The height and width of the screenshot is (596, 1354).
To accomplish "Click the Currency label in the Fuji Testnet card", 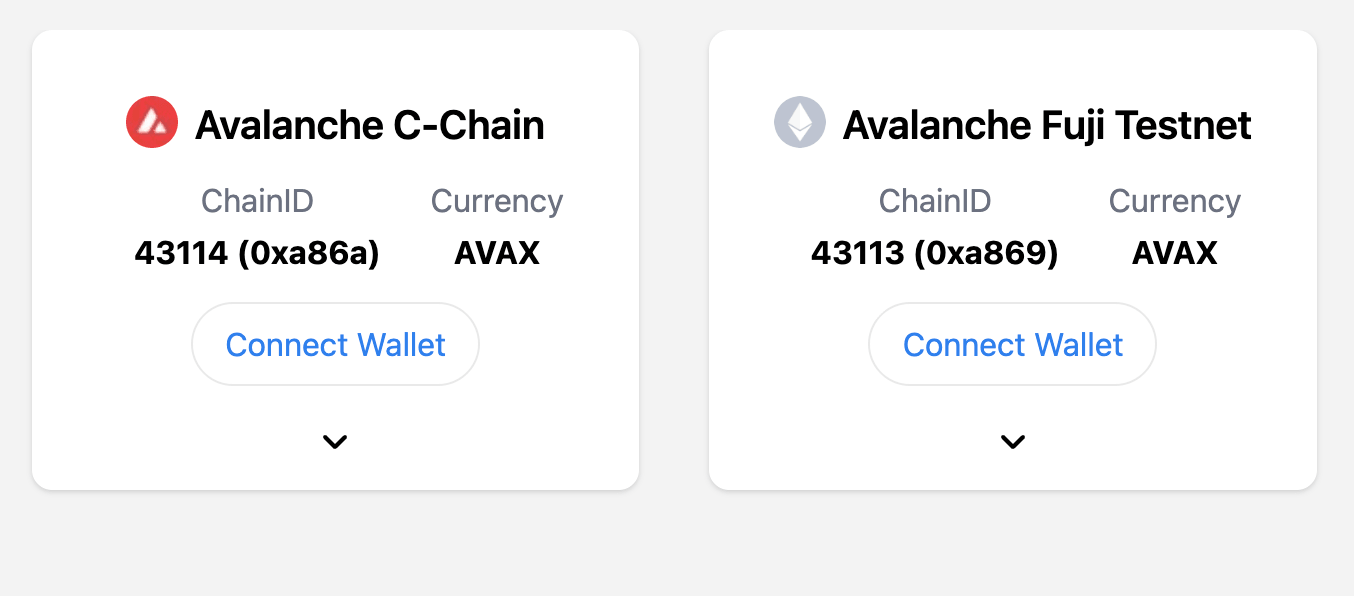I will tap(1175, 201).
